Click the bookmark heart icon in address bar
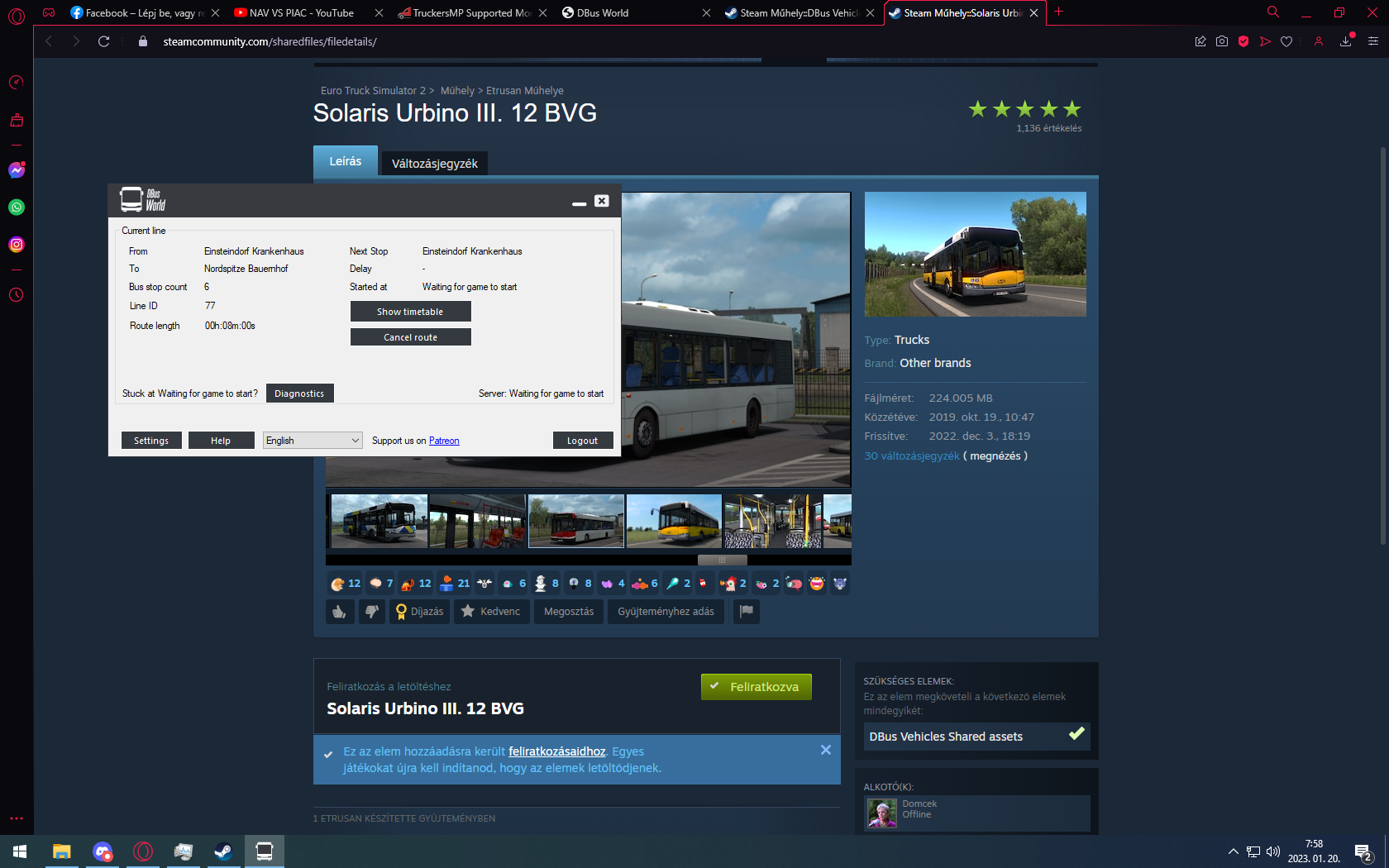The height and width of the screenshot is (868, 1389). (x=1286, y=41)
